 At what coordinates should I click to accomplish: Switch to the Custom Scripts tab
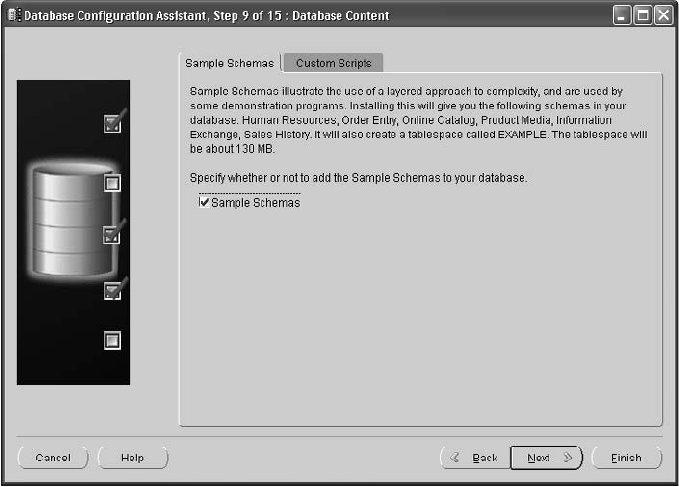333,63
